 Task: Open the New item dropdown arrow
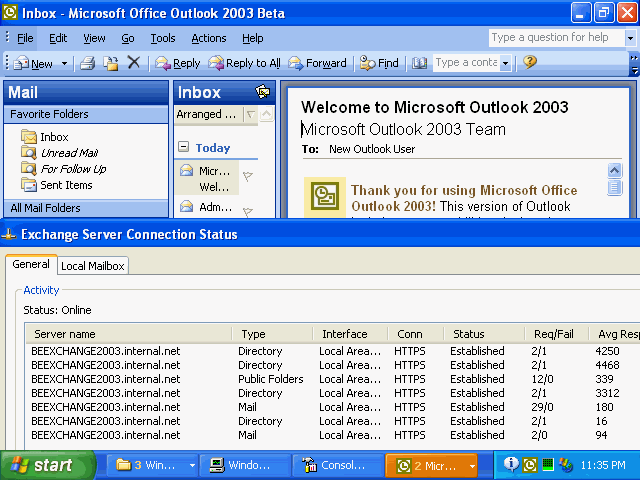(x=64, y=63)
